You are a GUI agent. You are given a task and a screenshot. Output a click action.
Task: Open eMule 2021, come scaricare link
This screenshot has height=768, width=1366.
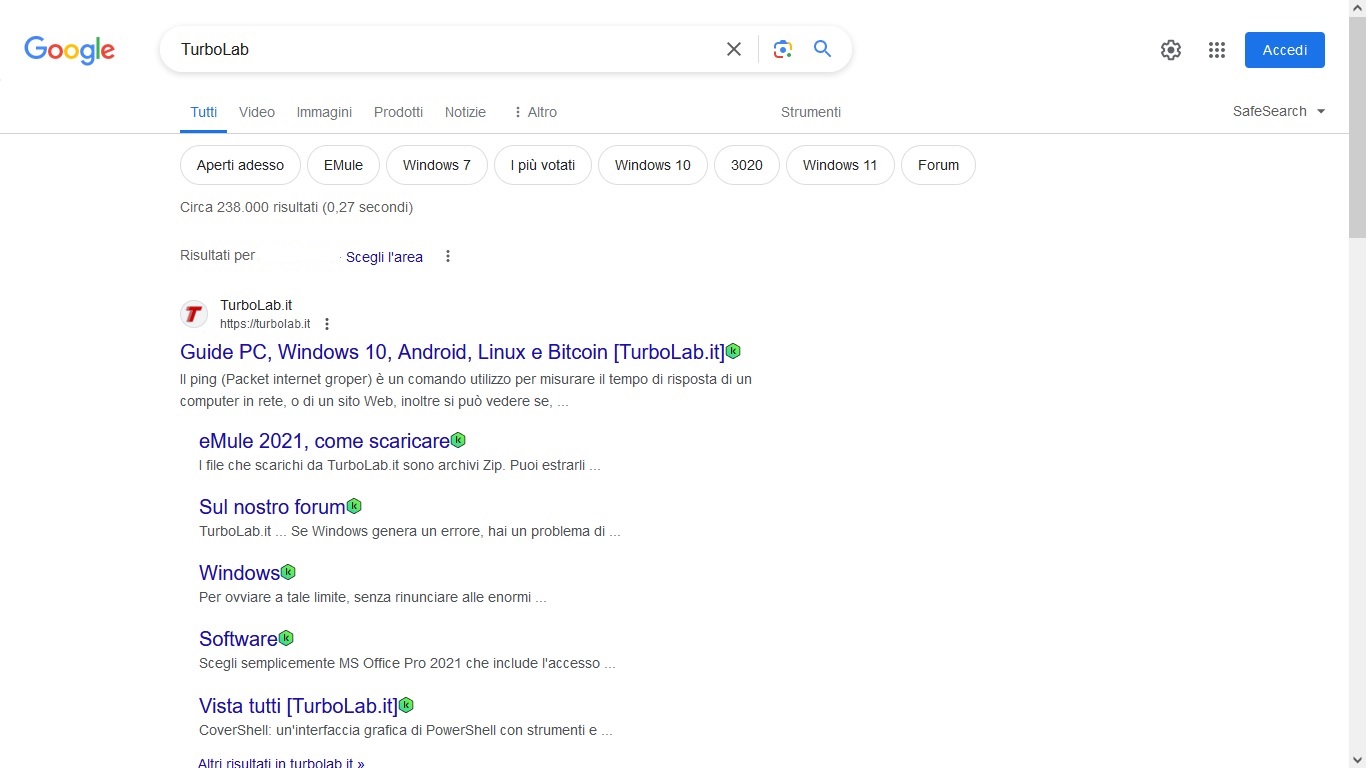pos(324,441)
